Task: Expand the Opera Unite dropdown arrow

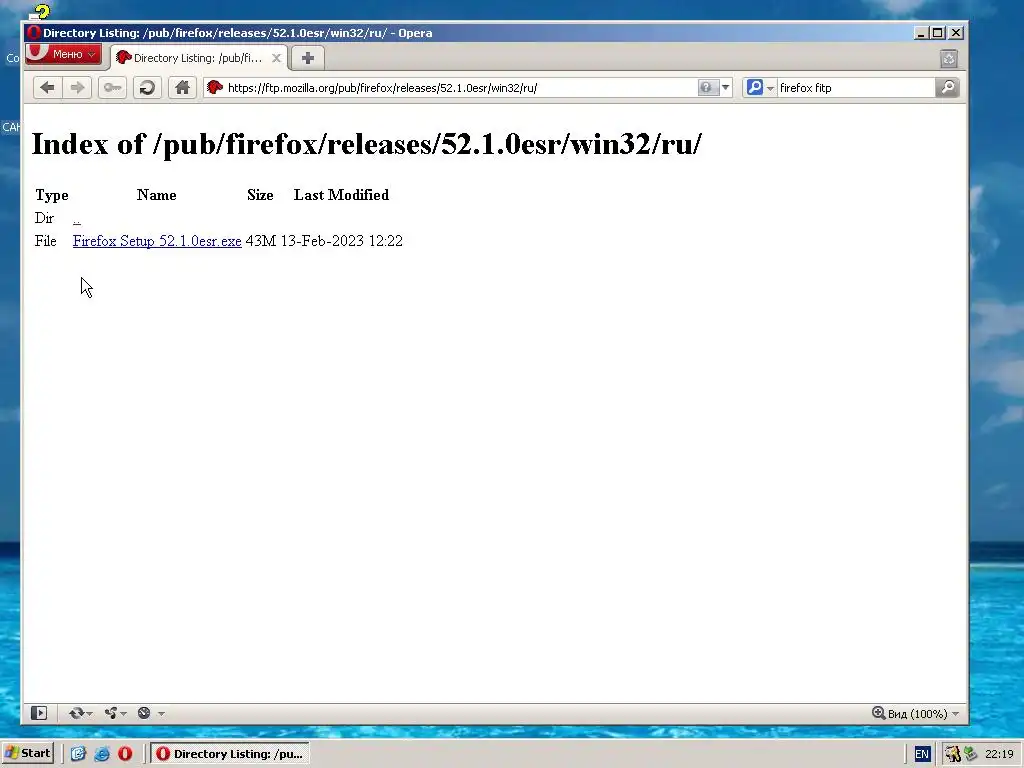Action: 123,714
